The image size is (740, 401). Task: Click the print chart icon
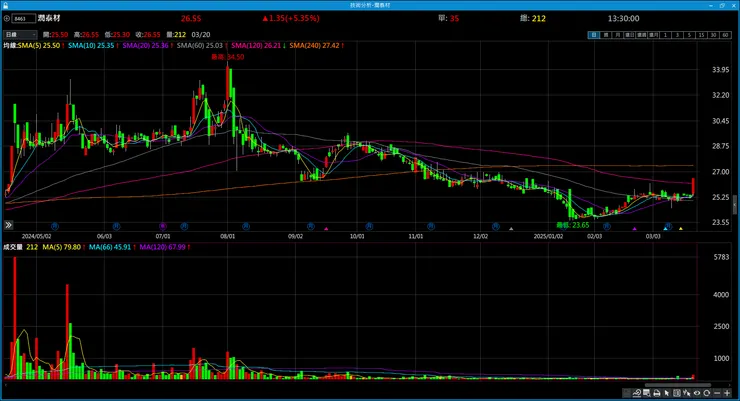656,393
